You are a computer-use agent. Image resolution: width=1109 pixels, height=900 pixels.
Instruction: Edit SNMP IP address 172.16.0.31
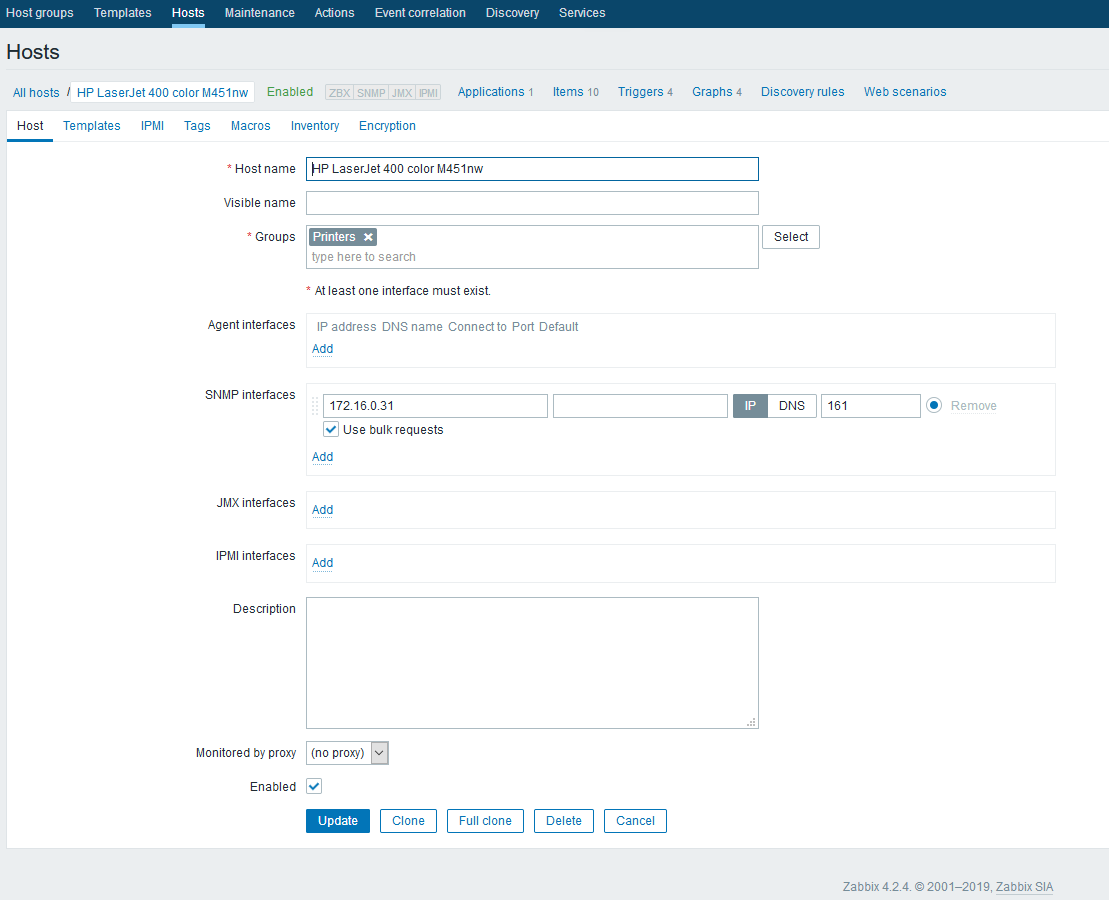tap(435, 406)
